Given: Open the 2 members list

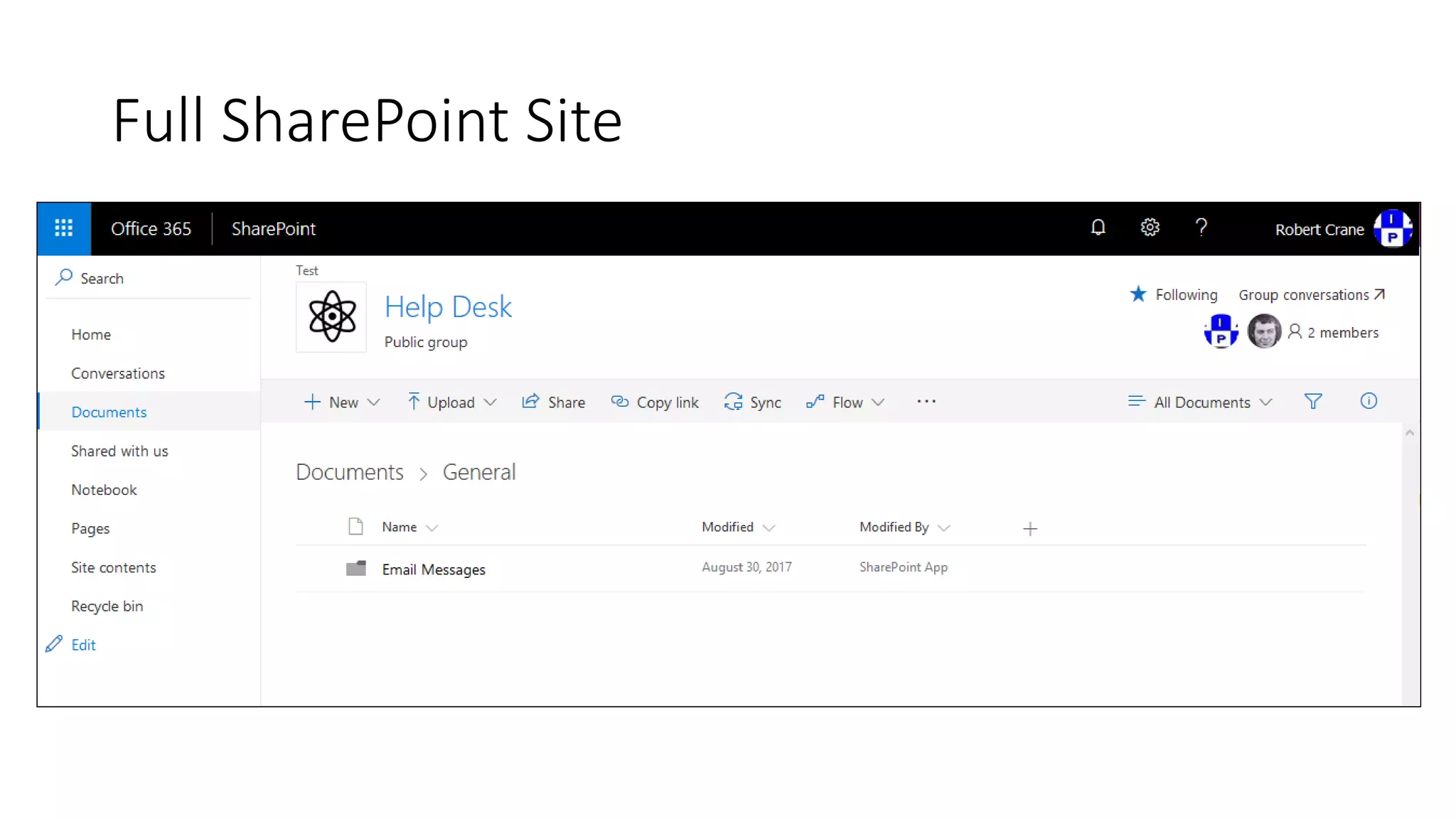Looking at the screenshot, I should tap(1333, 332).
